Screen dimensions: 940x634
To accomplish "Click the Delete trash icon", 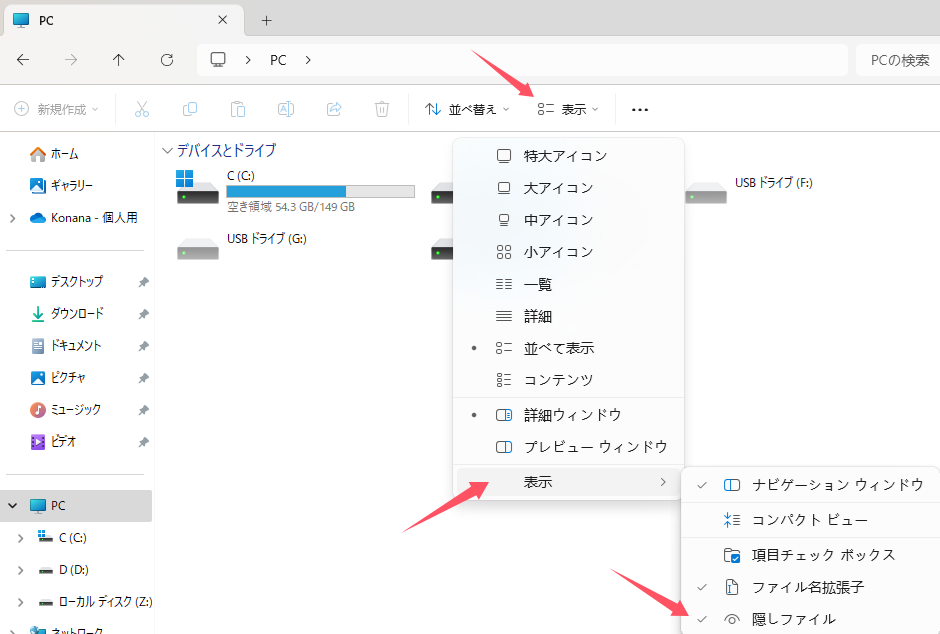I will [381, 108].
